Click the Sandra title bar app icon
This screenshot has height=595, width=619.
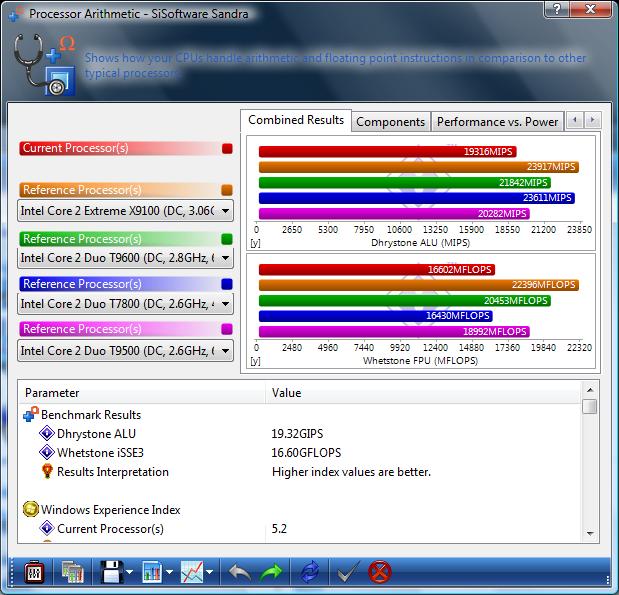click(16, 13)
